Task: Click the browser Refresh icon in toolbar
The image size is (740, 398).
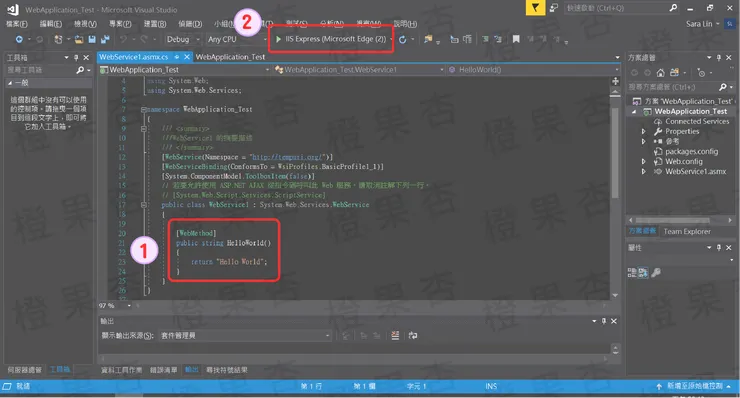Action: click(403, 39)
